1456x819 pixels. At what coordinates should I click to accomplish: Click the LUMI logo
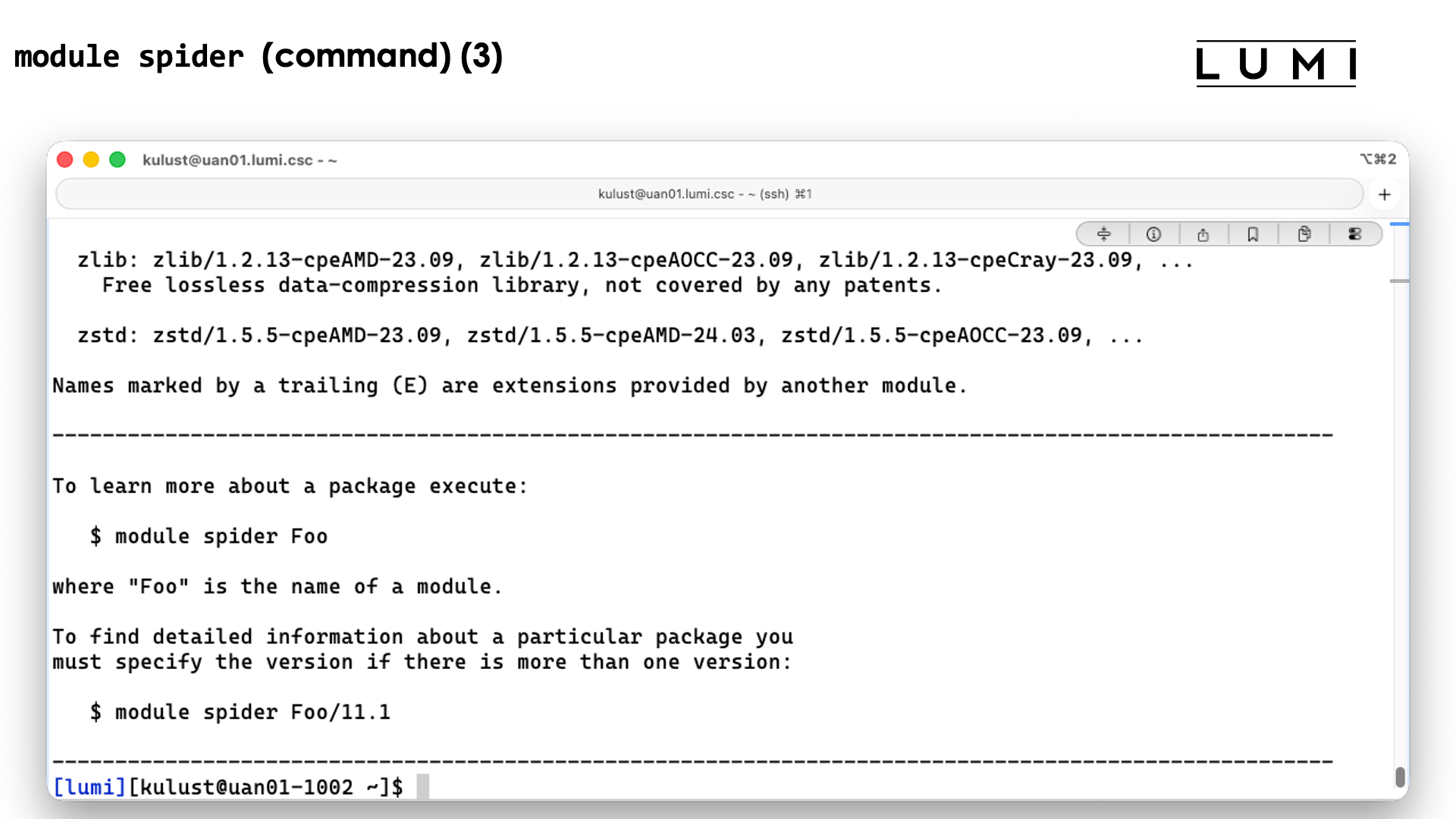point(1276,64)
